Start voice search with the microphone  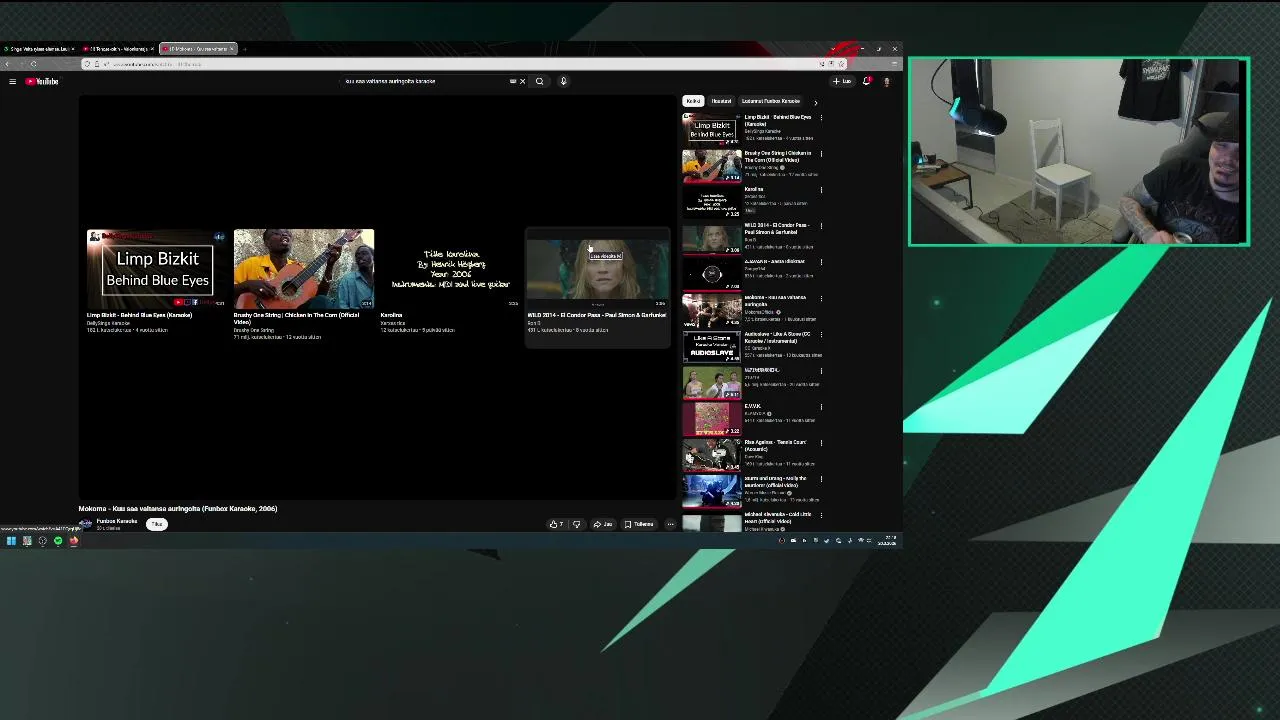click(563, 81)
